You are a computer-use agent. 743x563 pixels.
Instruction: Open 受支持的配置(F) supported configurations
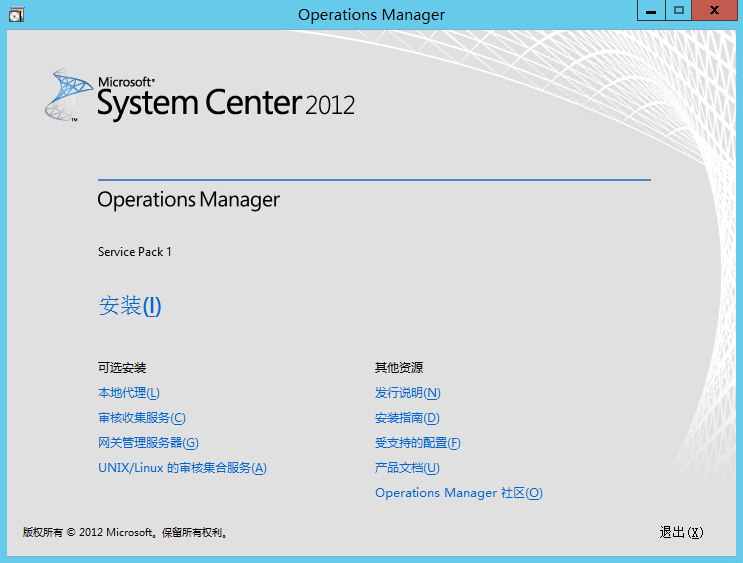417,443
